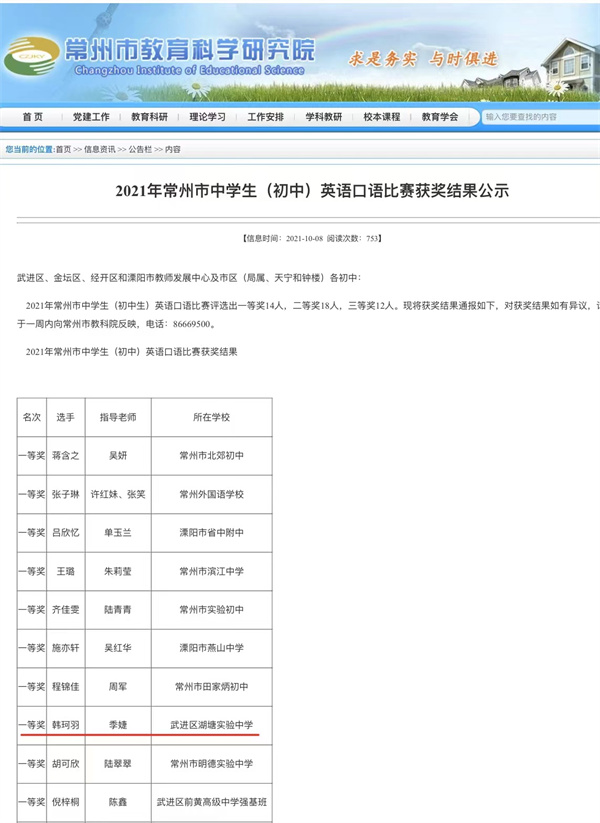Select teacher cell 许红妹、张笑
The height and width of the screenshot is (823, 600).
(x=118, y=494)
